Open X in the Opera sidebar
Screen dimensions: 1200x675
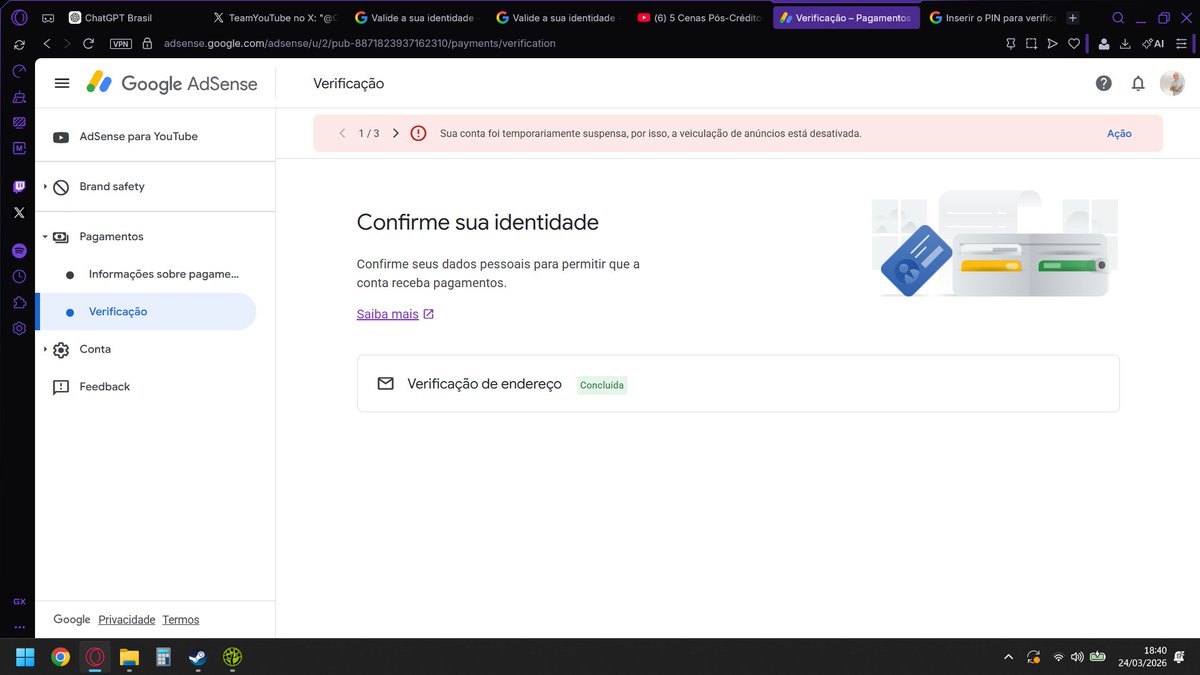pos(19,213)
